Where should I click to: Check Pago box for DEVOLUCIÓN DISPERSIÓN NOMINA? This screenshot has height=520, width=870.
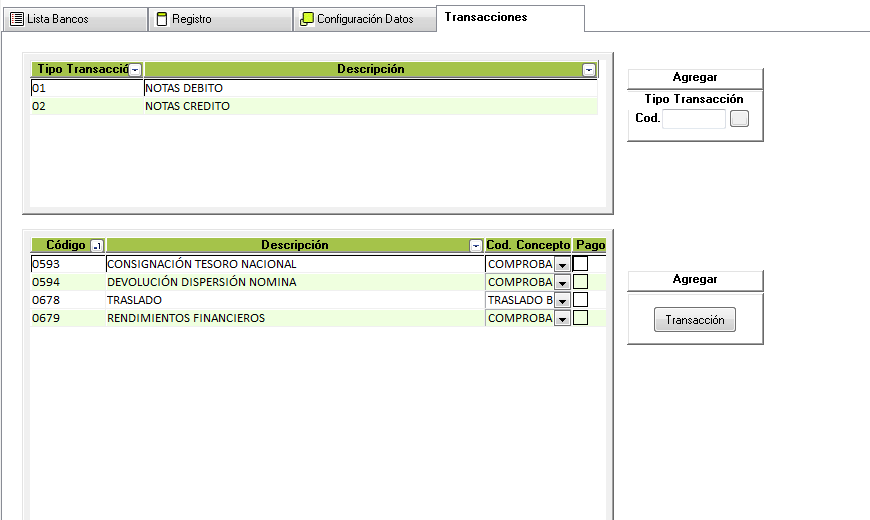coord(580,282)
